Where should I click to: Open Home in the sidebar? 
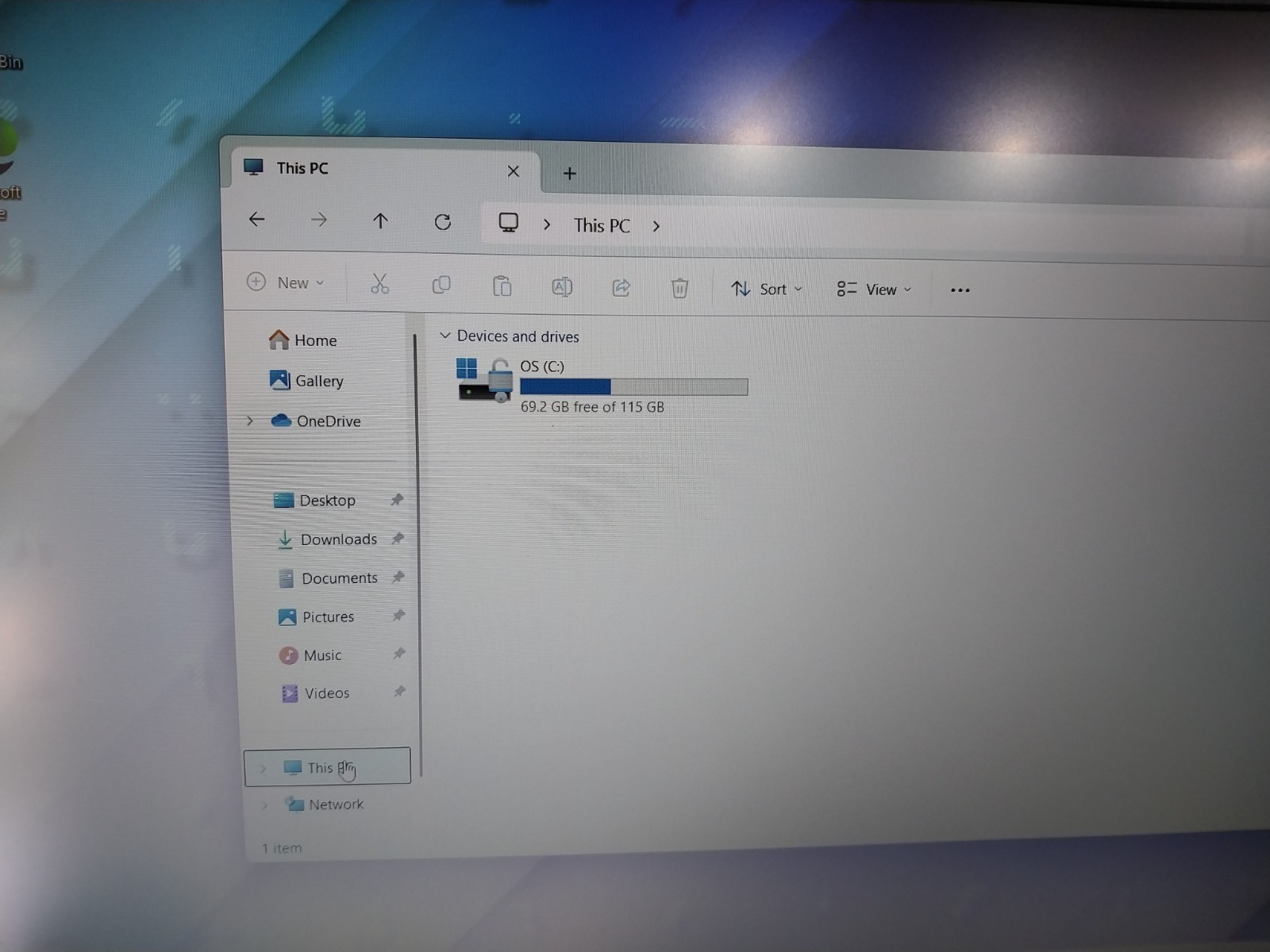point(302,340)
